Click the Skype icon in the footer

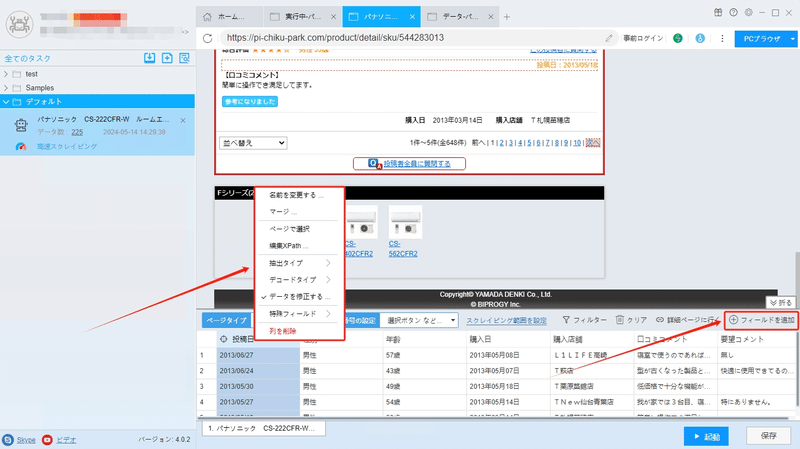pos(8,440)
